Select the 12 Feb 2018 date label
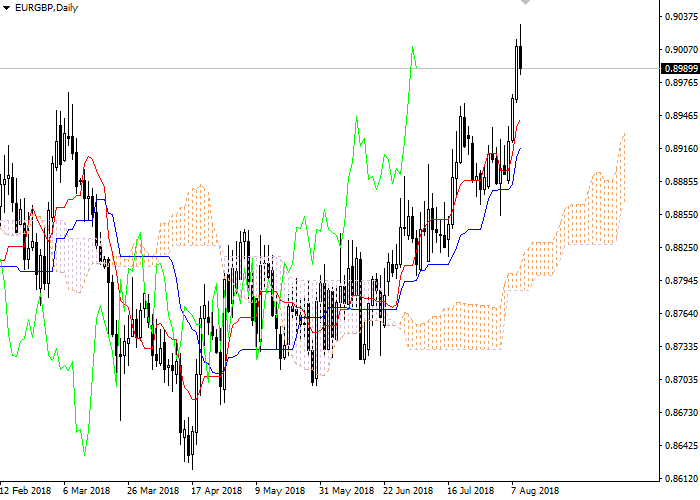Viewport: 700px width, 500px height. pyautogui.click(x=25, y=491)
